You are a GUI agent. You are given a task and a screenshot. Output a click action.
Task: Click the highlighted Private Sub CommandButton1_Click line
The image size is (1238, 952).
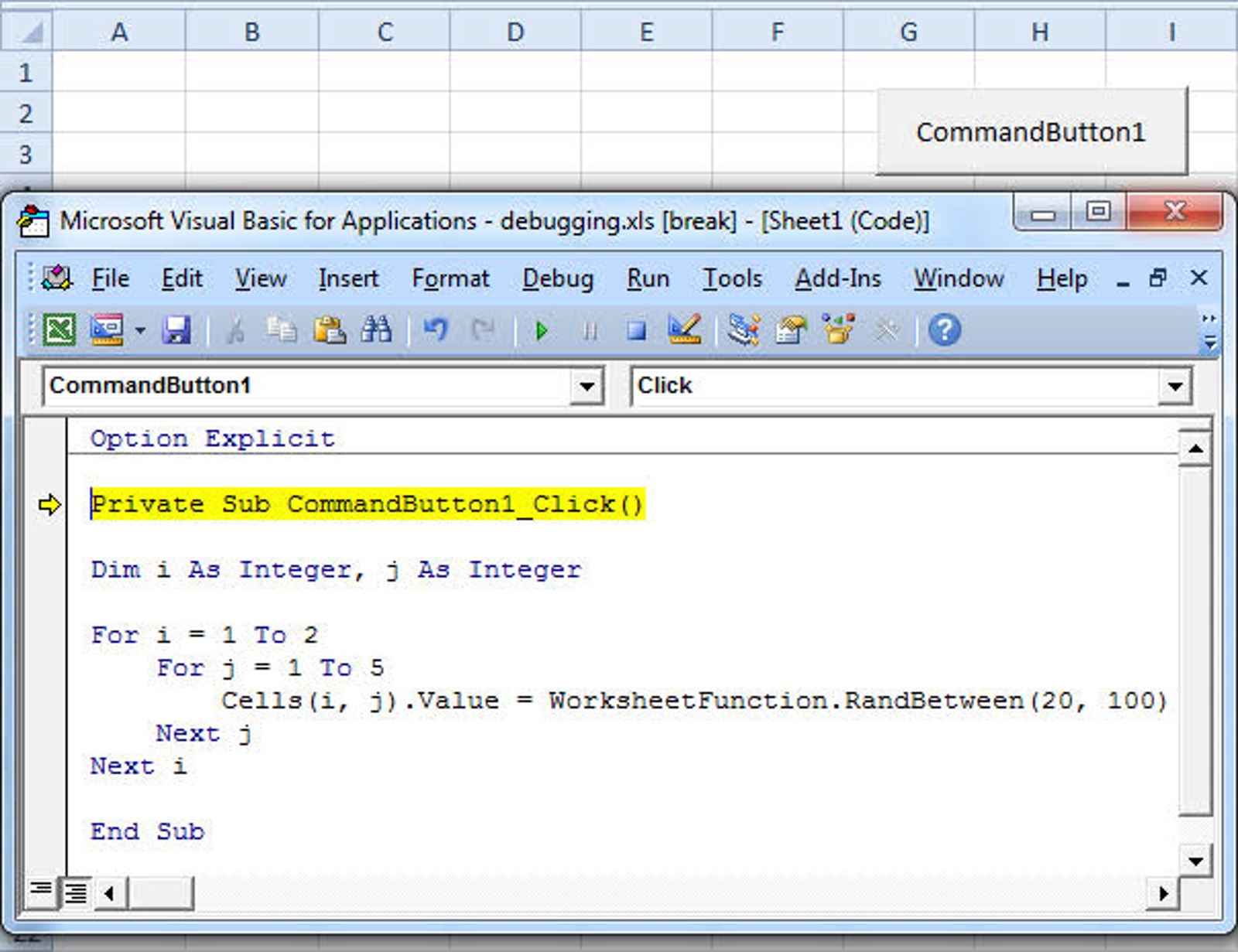tap(367, 504)
